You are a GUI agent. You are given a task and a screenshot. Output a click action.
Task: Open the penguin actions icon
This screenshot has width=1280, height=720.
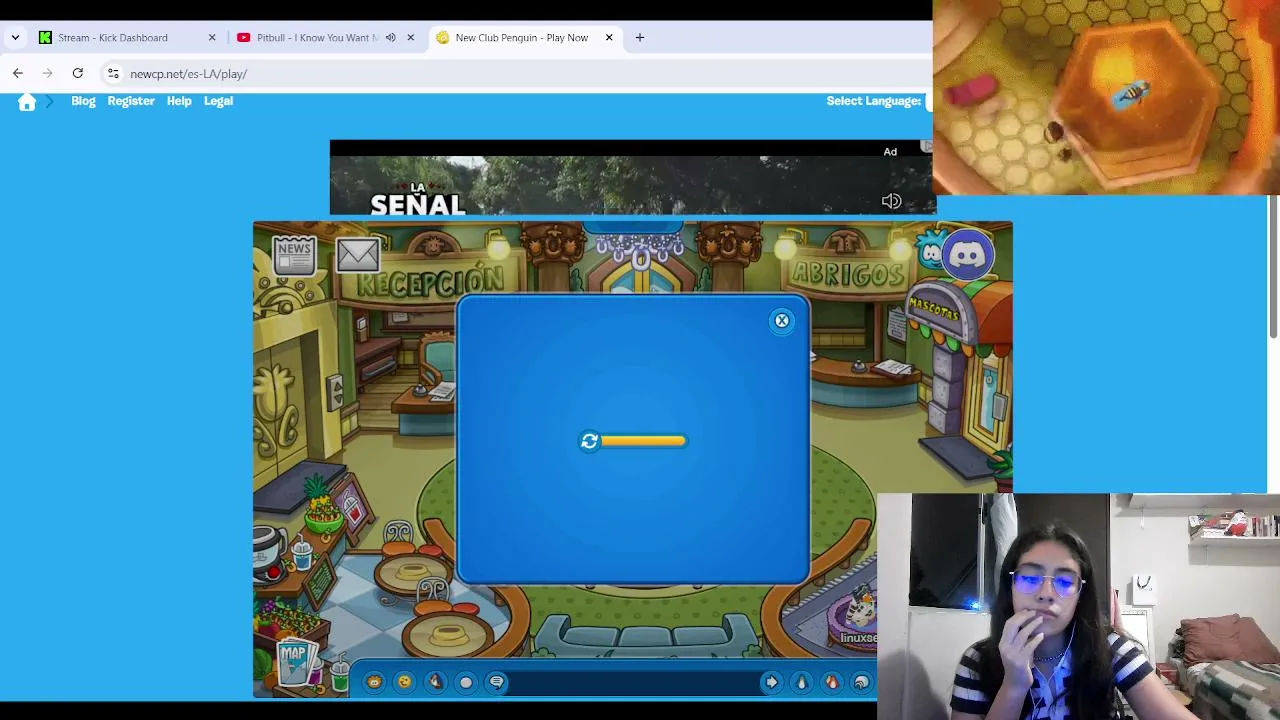[x=435, y=682]
